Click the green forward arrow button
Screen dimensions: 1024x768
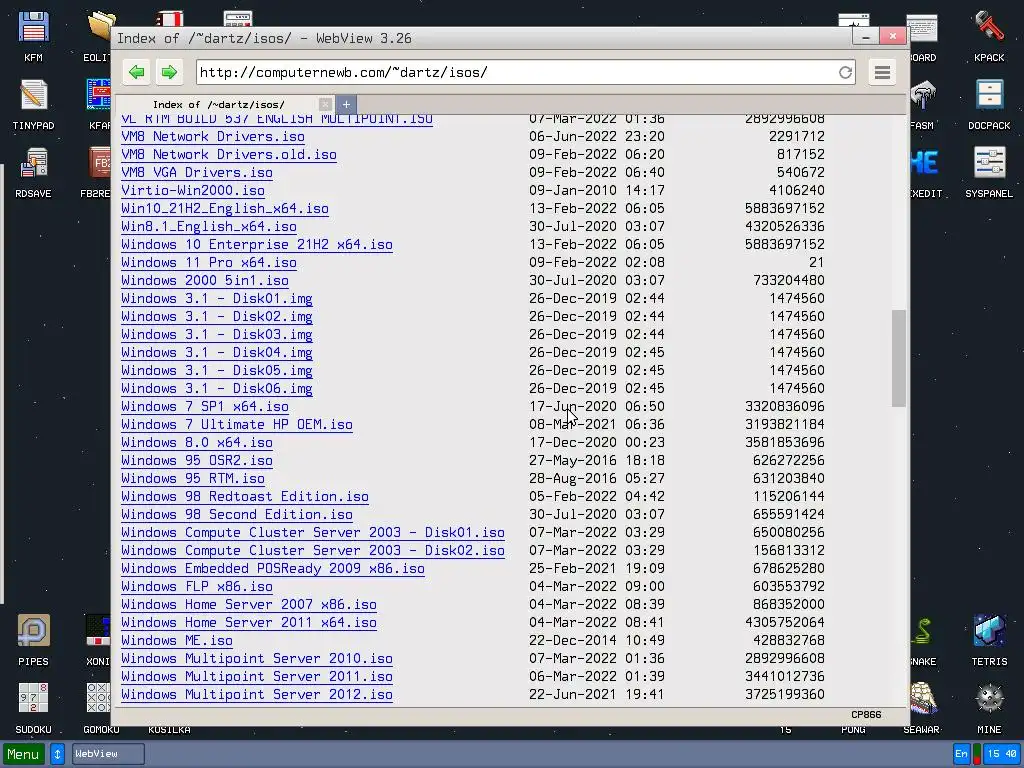(x=169, y=72)
